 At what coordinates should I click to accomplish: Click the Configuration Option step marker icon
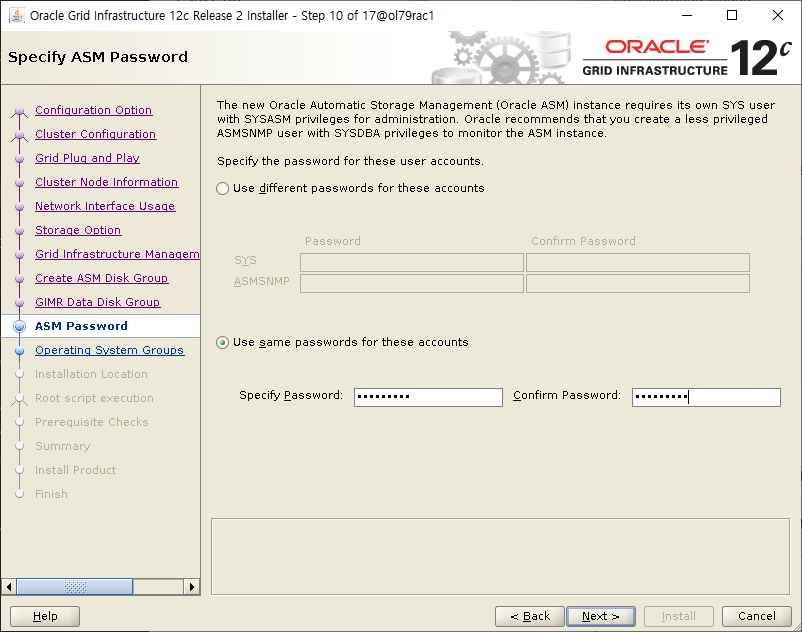click(x=19, y=111)
